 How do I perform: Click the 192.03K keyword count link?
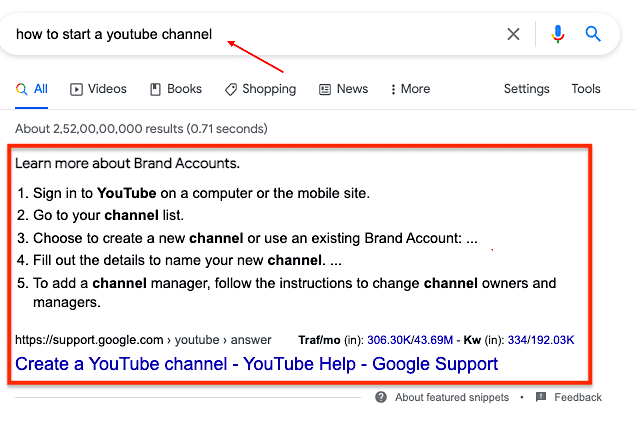pyautogui.click(x=552, y=340)
